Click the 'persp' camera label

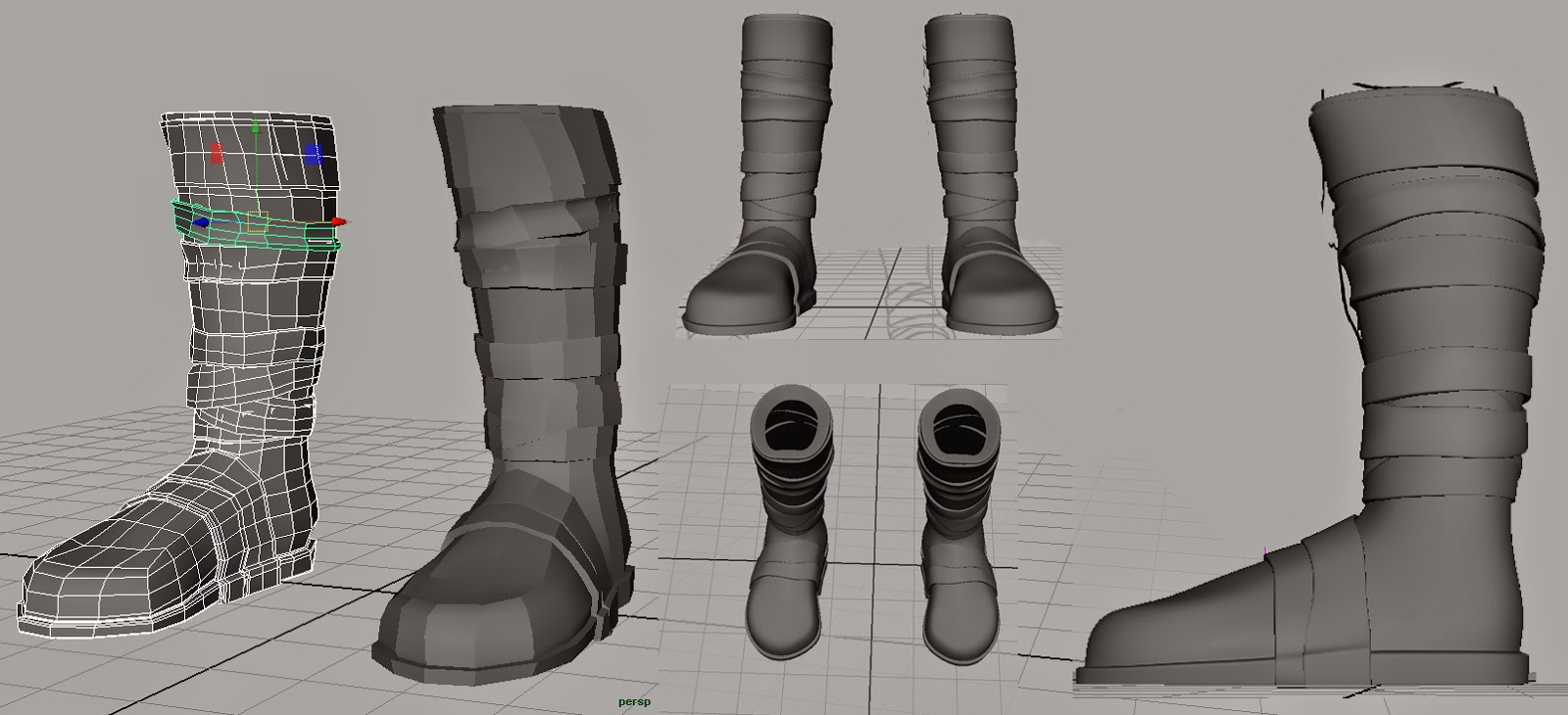click(x=634, y=701)
